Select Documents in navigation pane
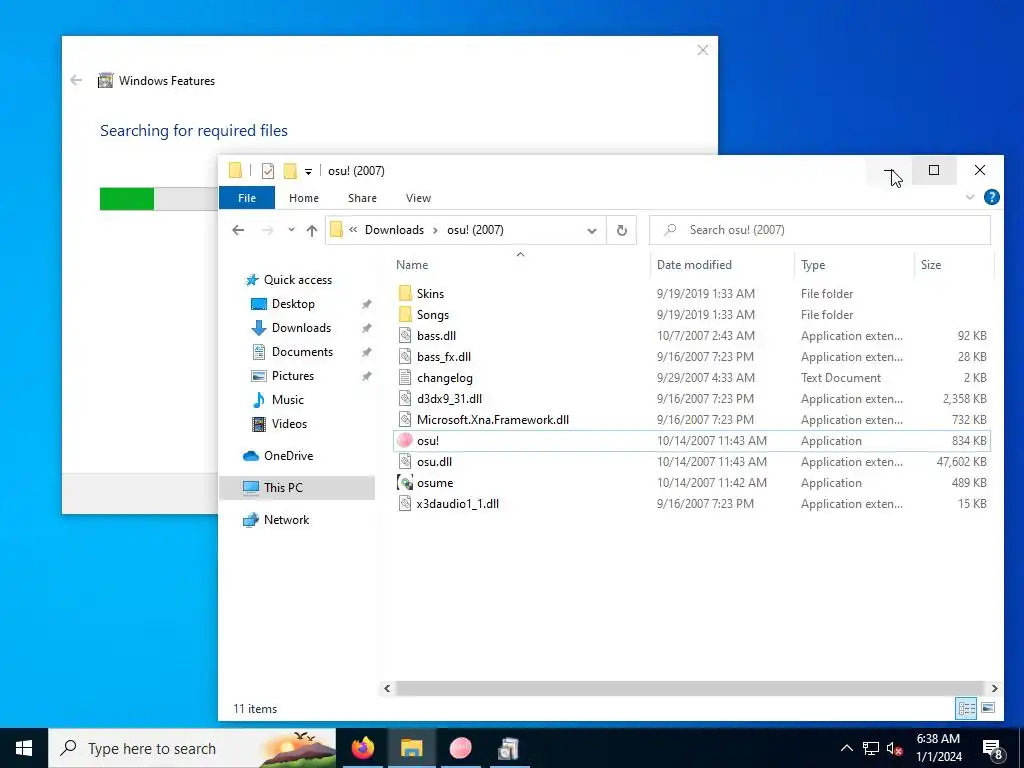Viewport: 1024px width, 768px height. click(x=302, y=352)
